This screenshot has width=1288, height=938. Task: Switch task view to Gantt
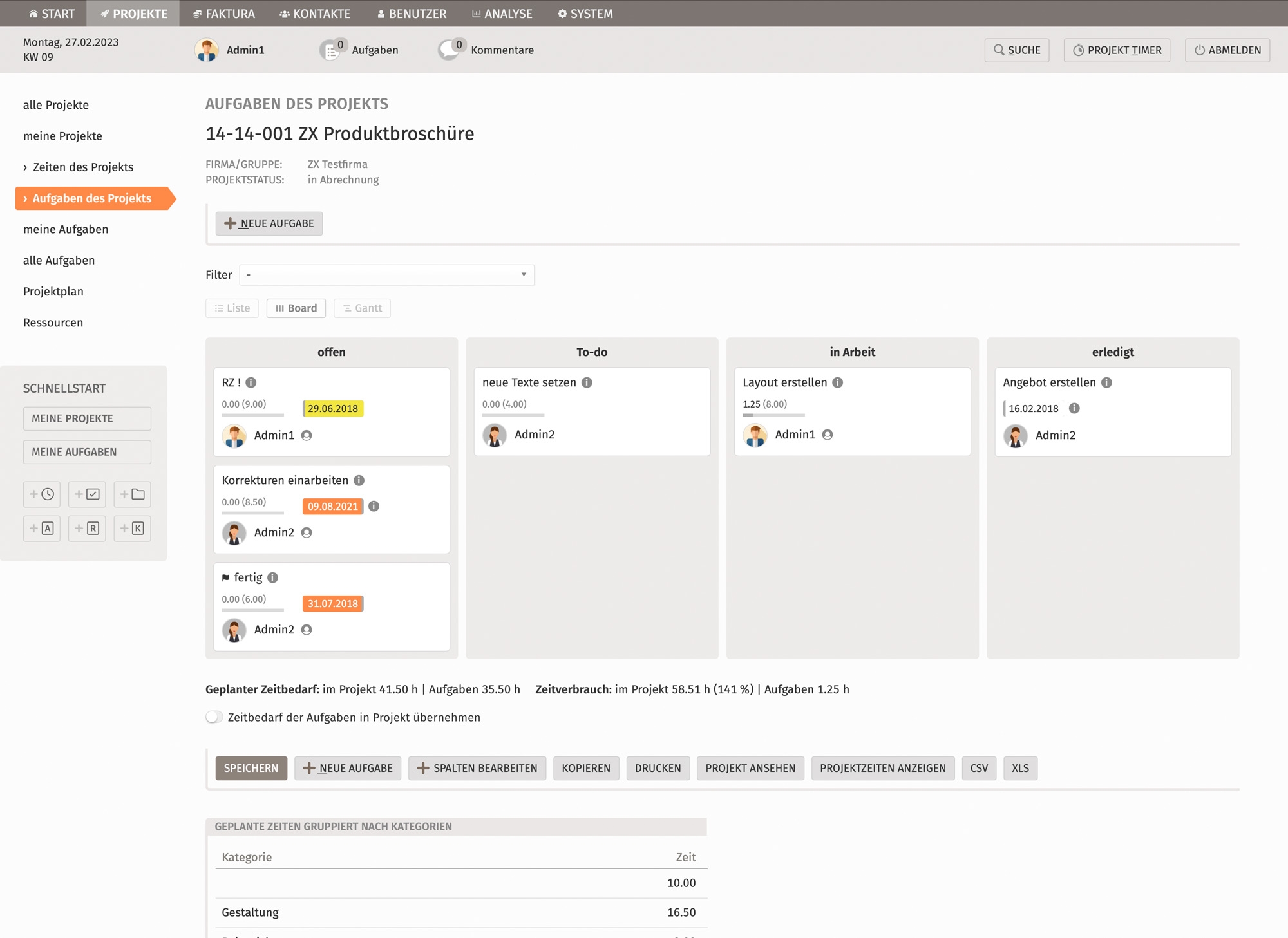362,308
